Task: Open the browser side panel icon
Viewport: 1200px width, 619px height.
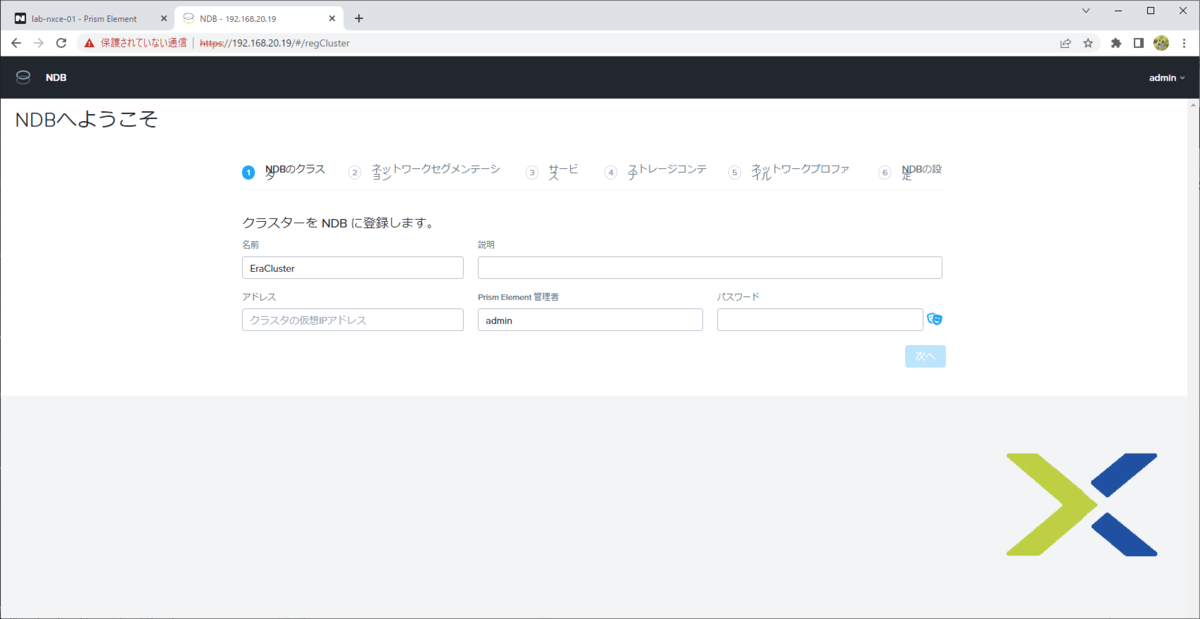Action: click(1138, 43)
